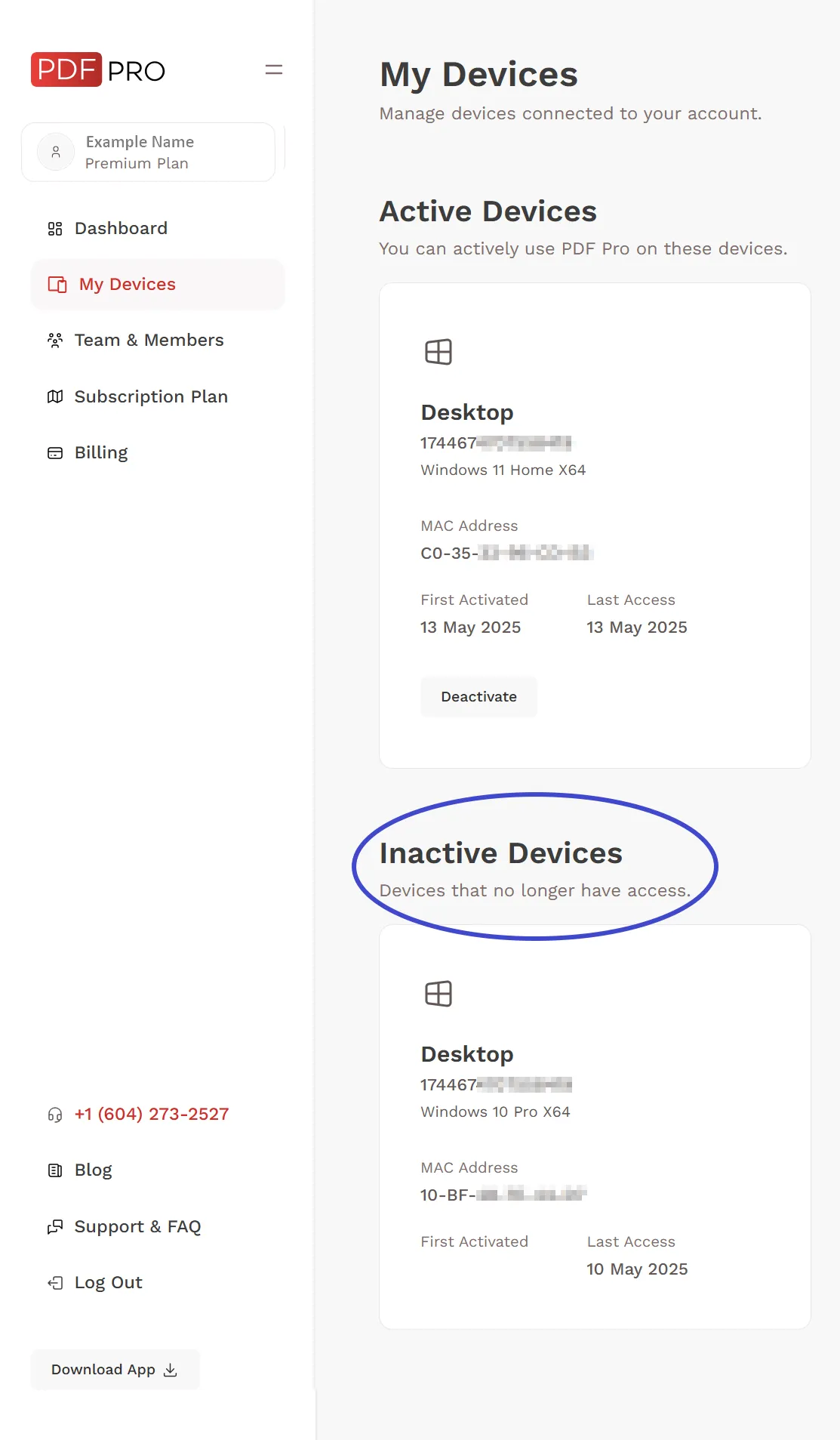Call the +1 (604) 273-2527 number link
The width and height of the screenshot is (840, 1440).
tap(152, 1115)
